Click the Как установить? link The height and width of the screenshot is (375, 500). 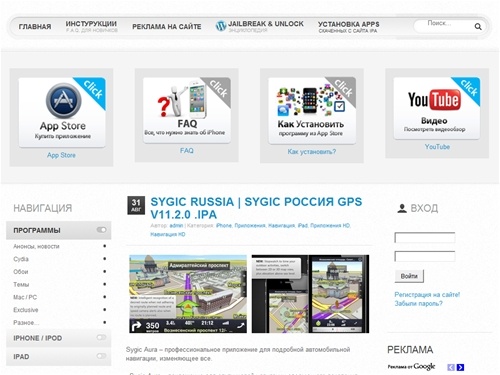(312, 152)
